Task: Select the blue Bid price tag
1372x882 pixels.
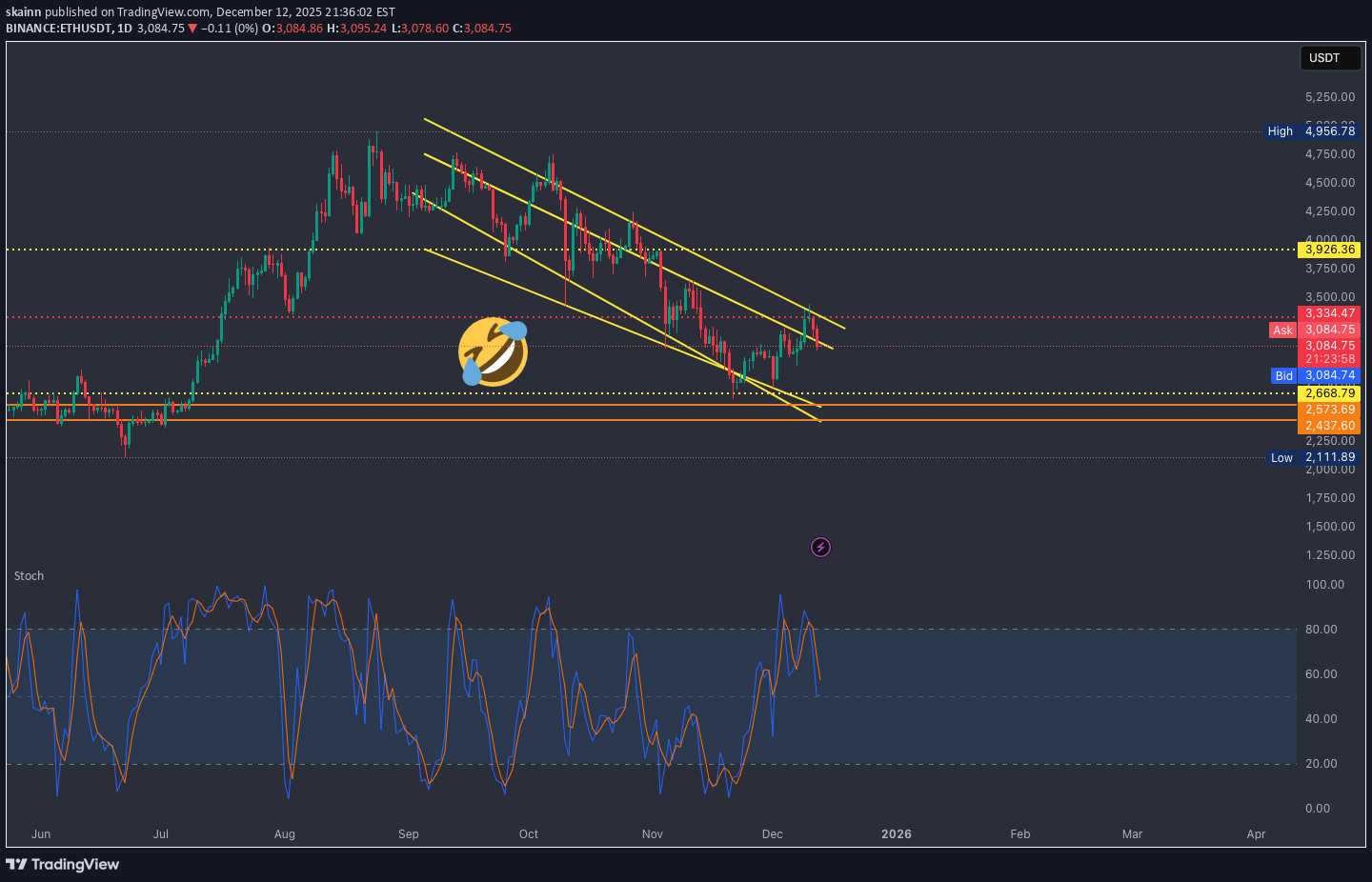Action: pyautogui.click(x=1283, y=375)
